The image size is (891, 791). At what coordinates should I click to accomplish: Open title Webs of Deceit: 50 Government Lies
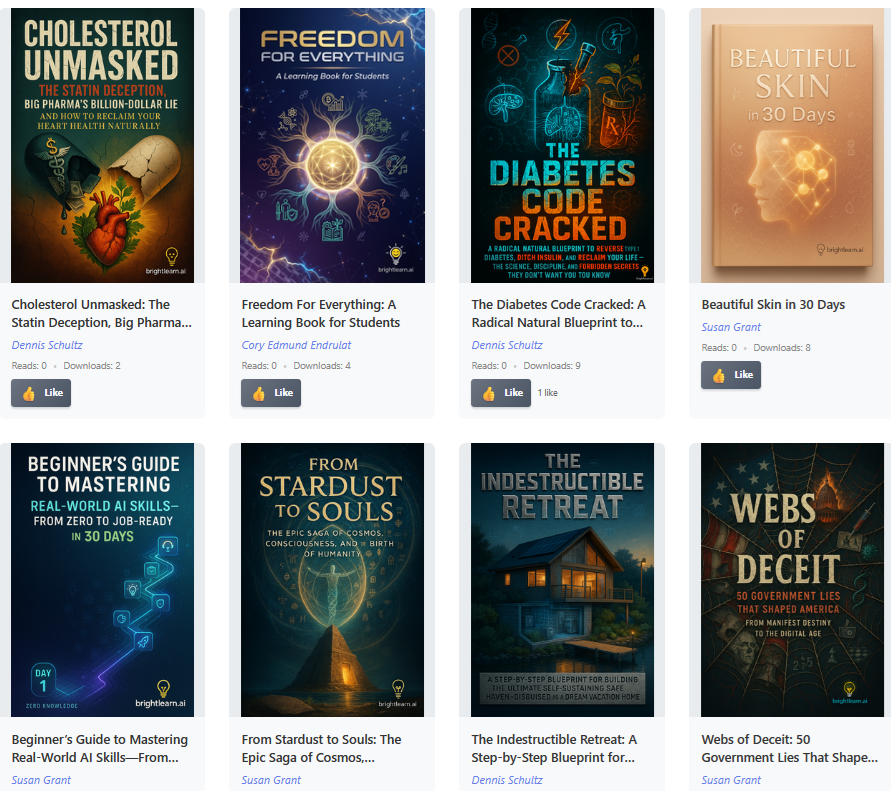(789, 748)
